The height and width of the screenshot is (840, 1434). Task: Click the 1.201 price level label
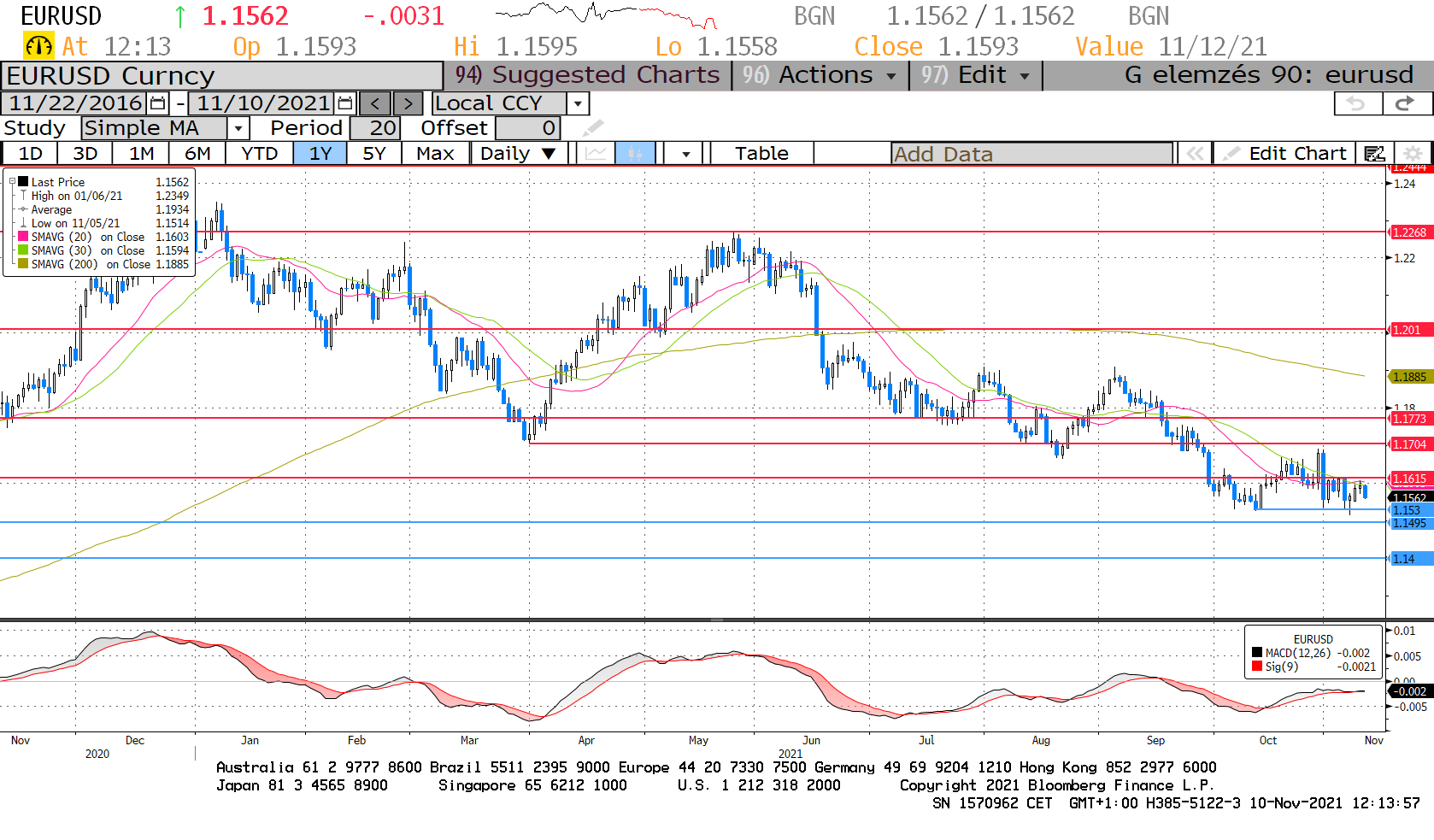(1409, 330)
